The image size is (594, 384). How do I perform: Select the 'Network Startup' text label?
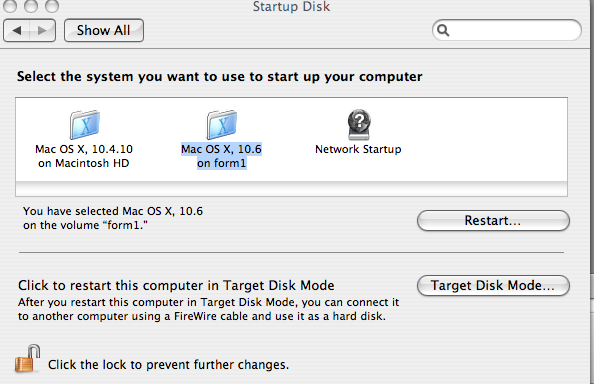358,149
